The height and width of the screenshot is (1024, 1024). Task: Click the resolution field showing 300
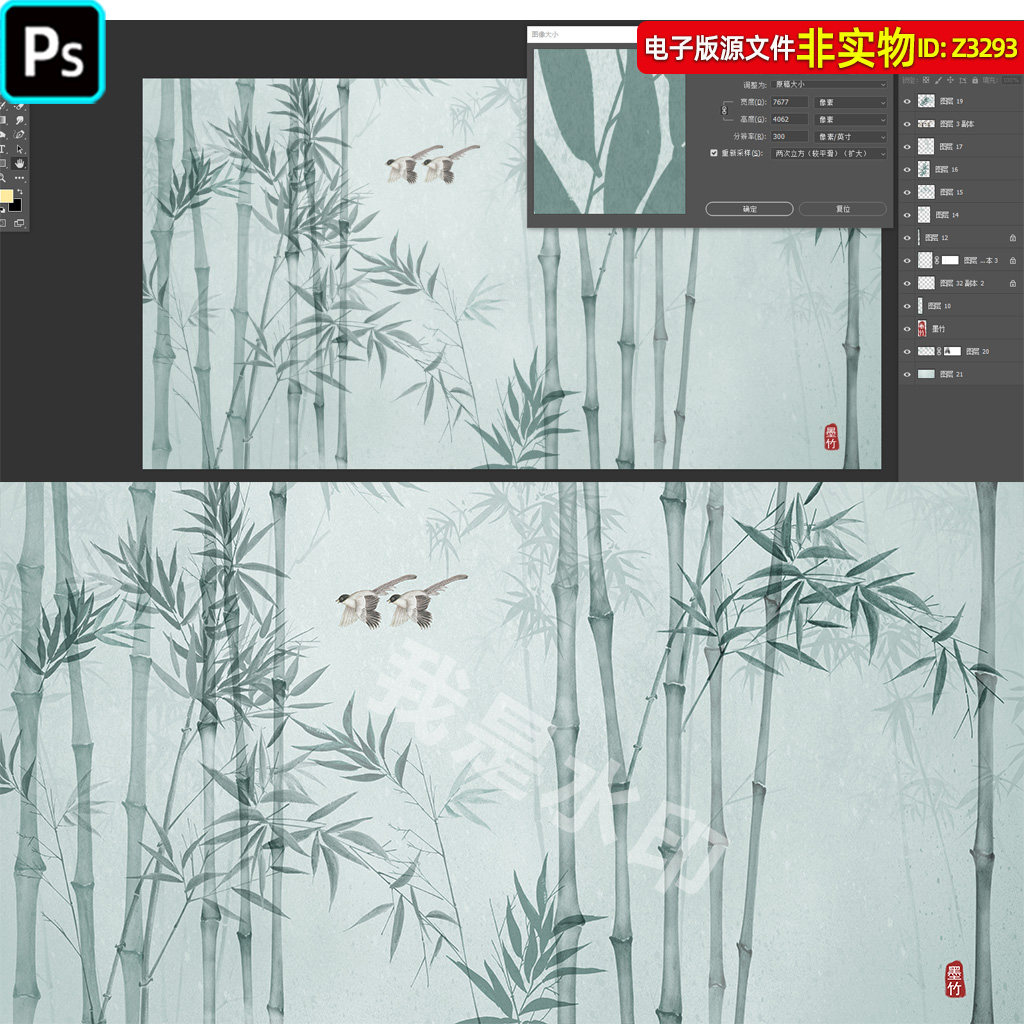789,137
